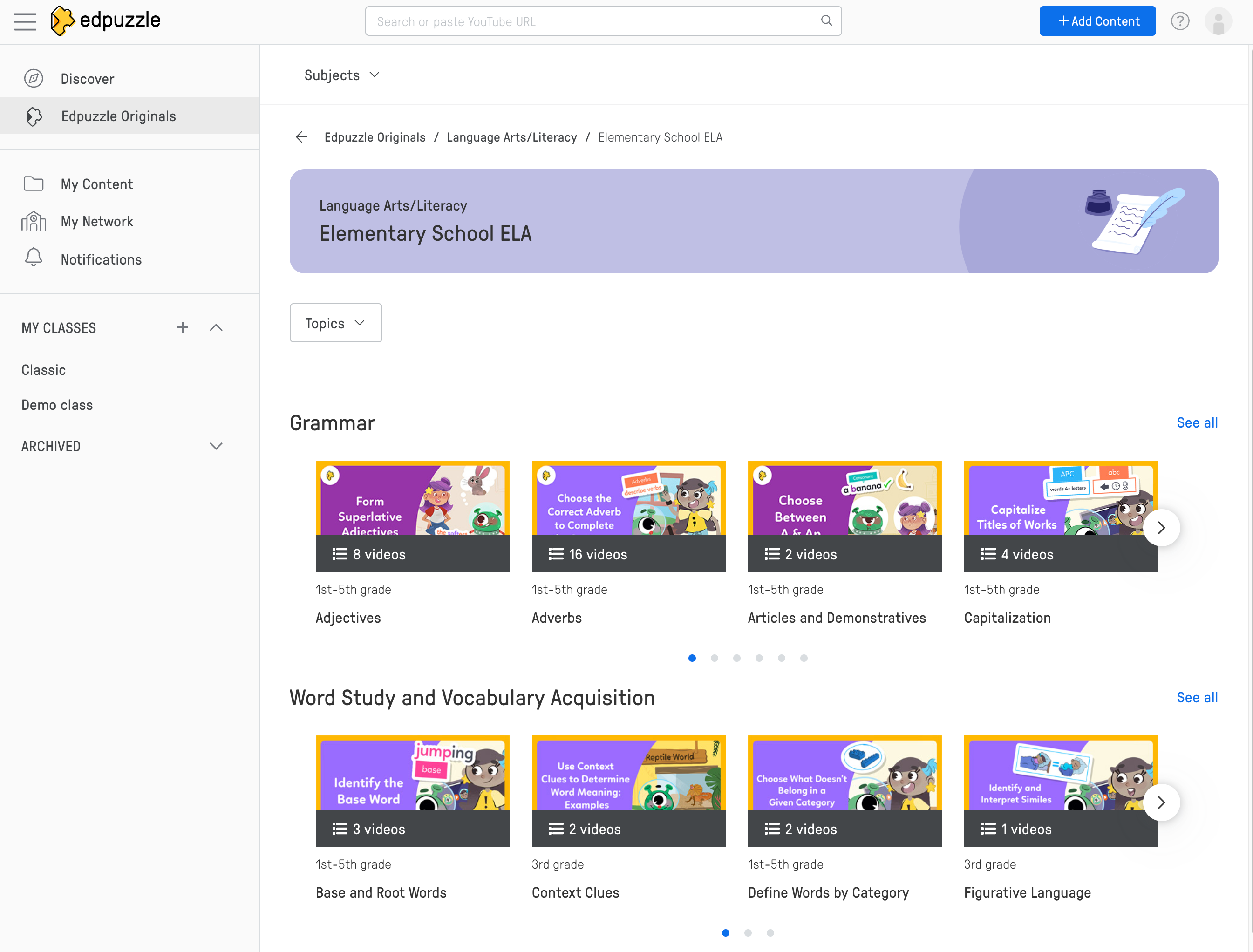
Task: Open the help question mark icon
Action: [1180, 21]
